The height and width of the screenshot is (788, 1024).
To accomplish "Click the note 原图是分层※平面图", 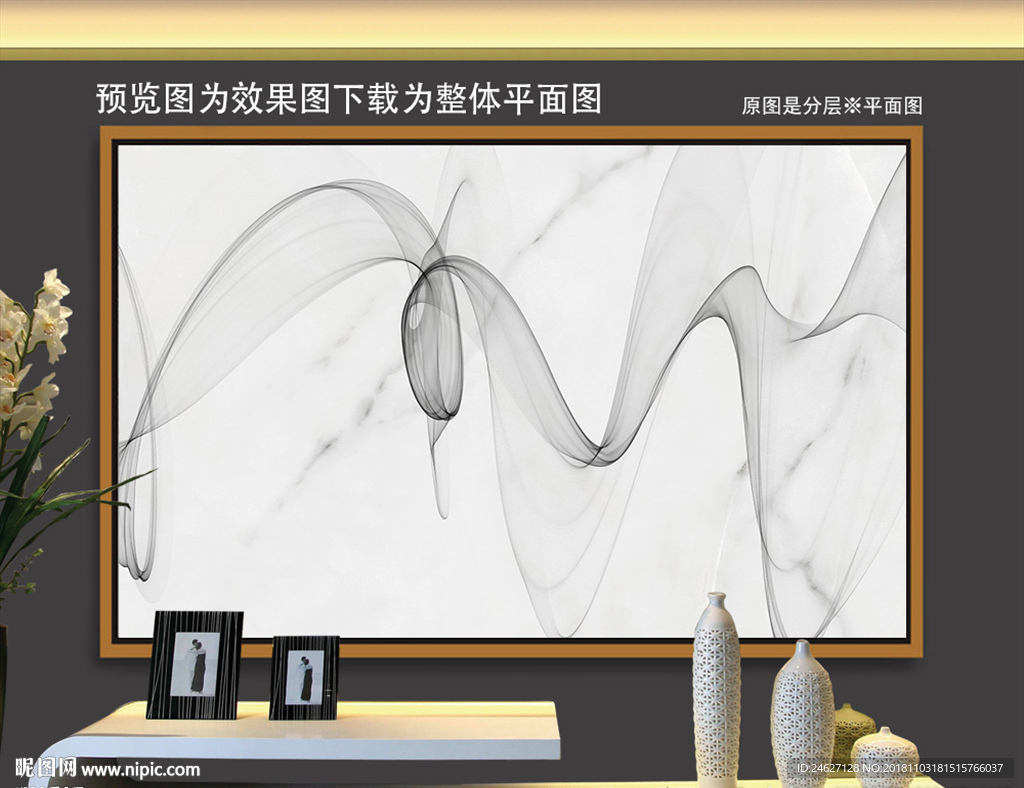I will click(831, 106).
